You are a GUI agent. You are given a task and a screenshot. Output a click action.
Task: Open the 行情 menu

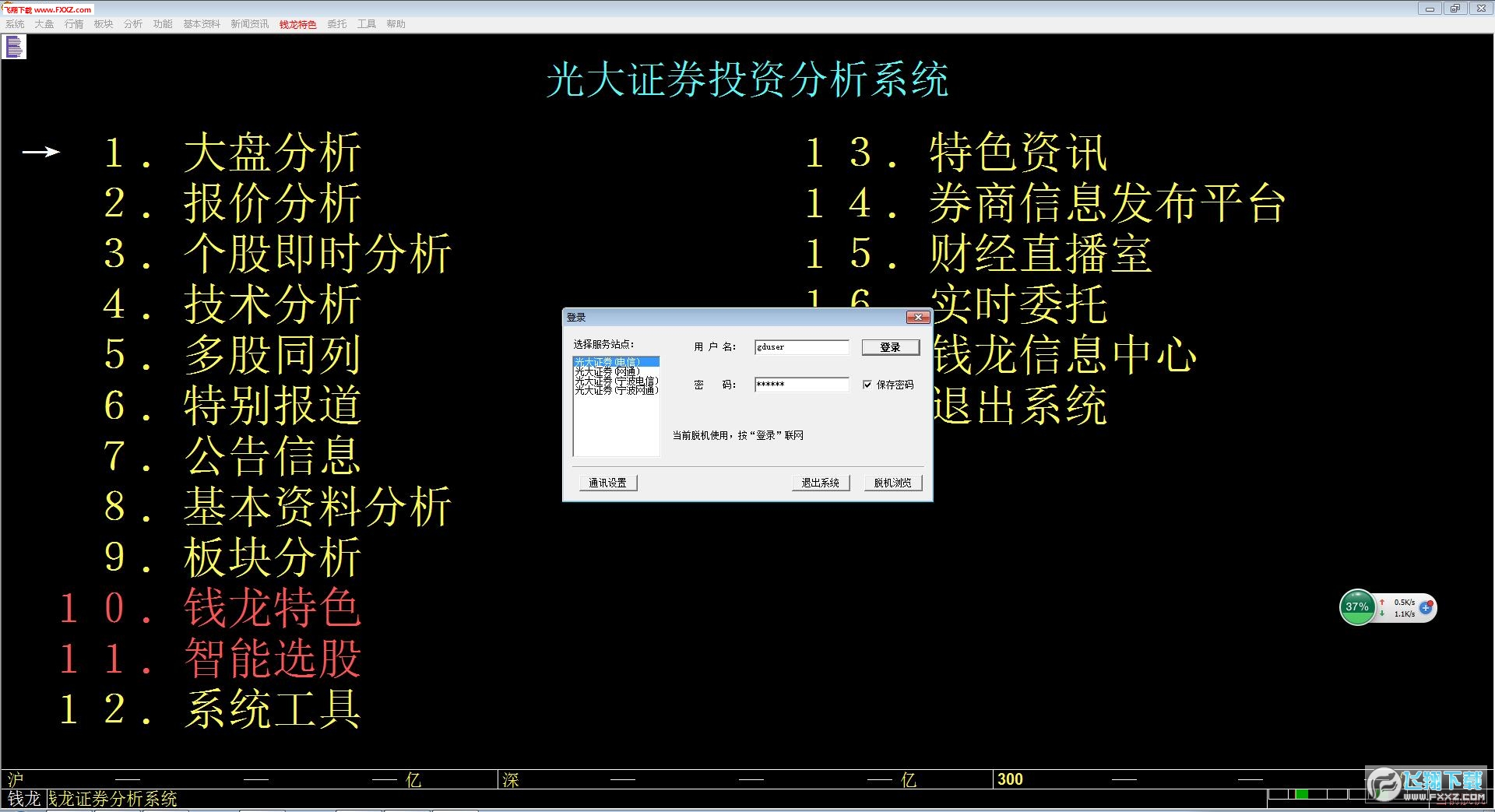coord(74,24)
